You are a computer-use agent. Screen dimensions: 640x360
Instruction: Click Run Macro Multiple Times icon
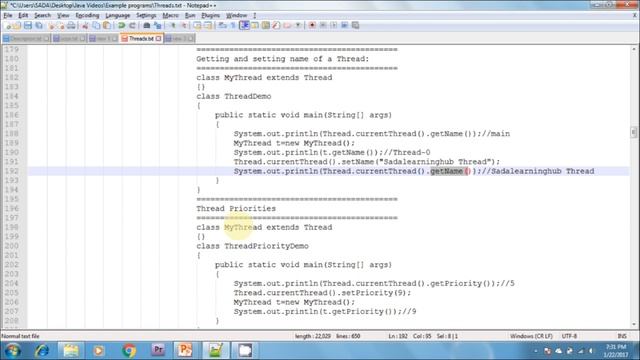[344, 25]
